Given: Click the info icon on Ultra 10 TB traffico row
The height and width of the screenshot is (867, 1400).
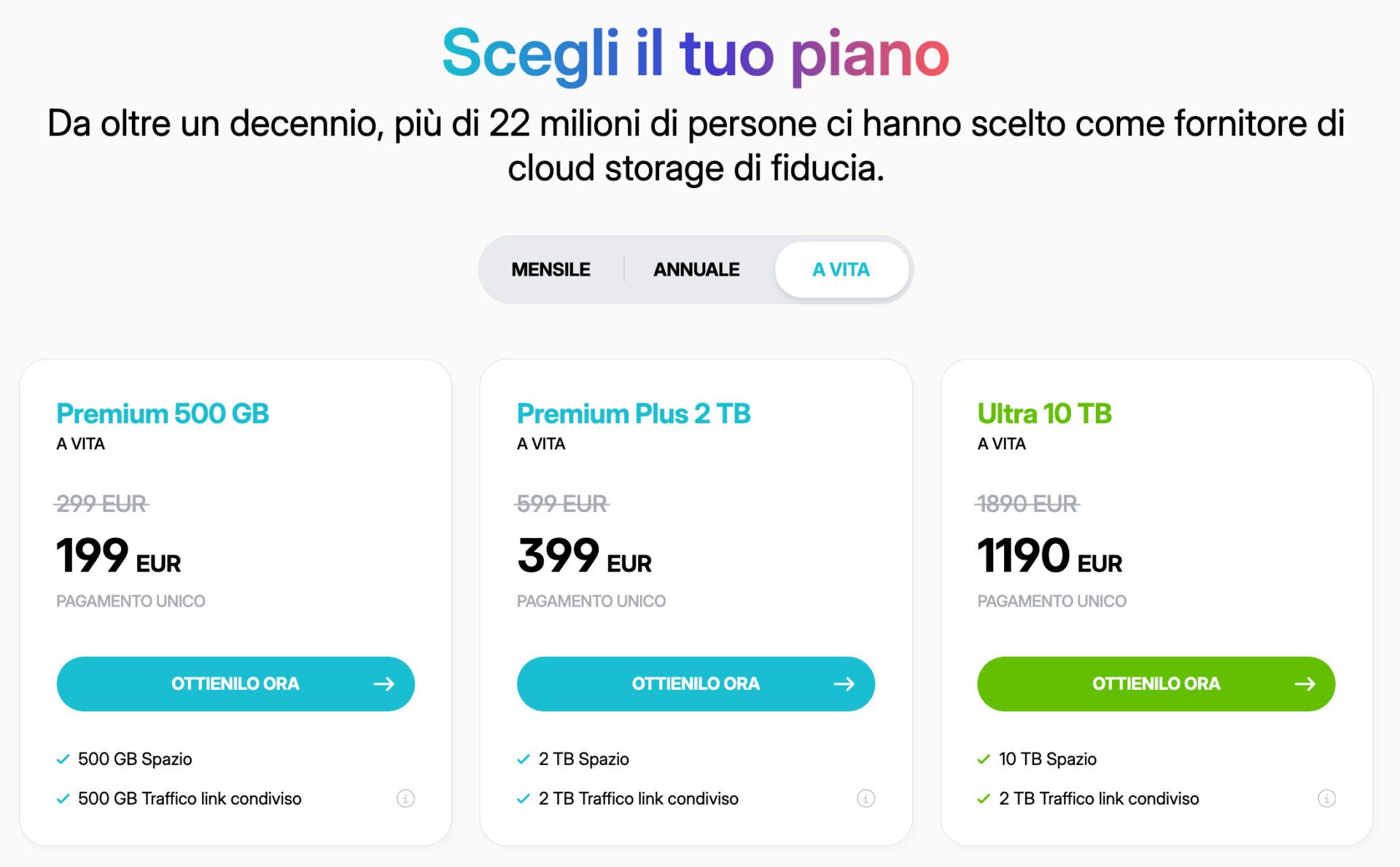Looking at the screenshot, I should coord(1327,798).
